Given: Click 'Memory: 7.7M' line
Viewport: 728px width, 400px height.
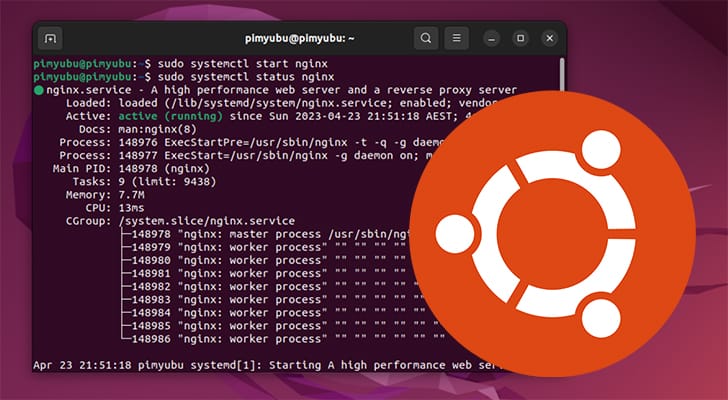Looking at the screenshot, I should [105, 195].
